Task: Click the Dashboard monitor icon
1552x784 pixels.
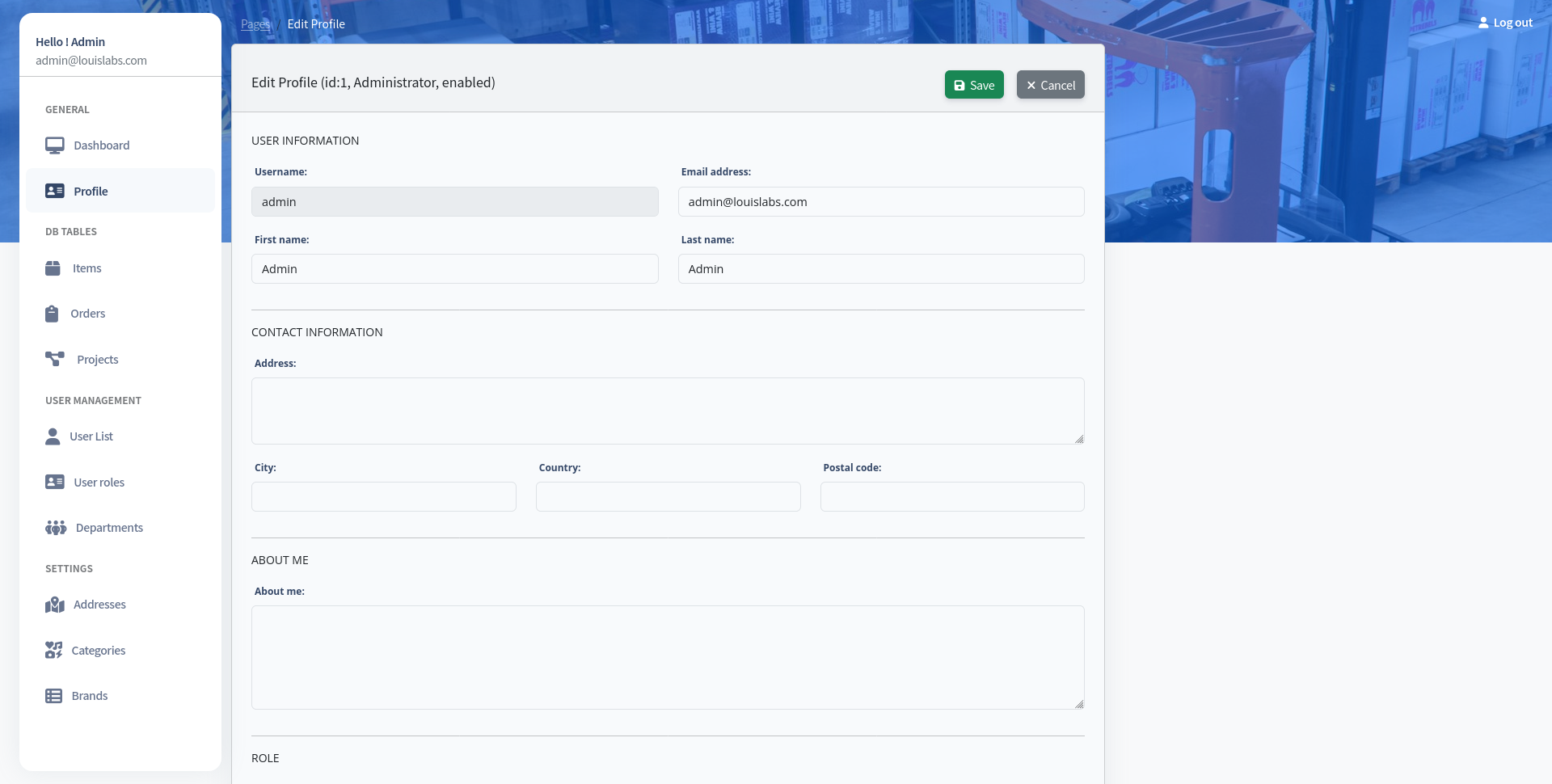Action: pos(55,145)
